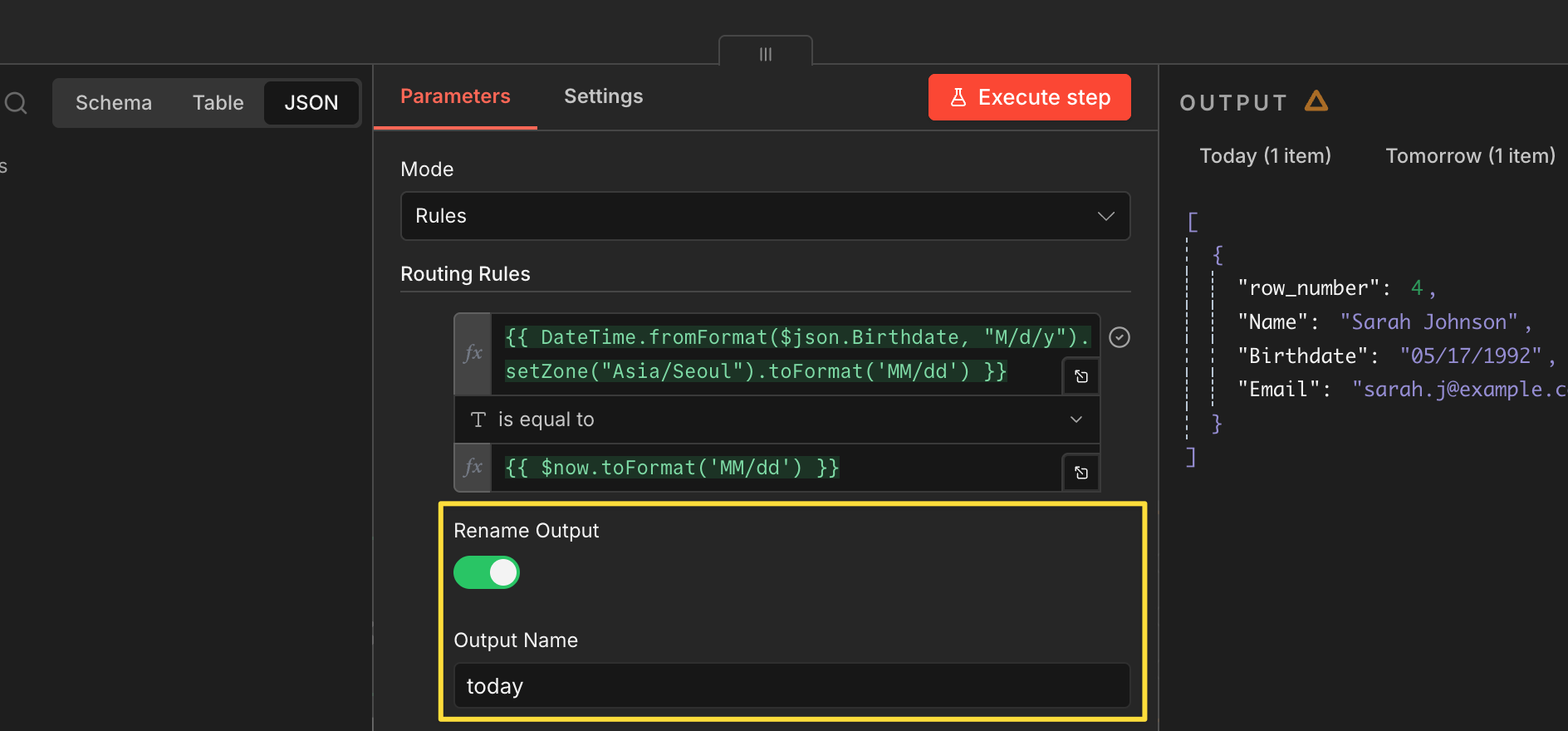Click the Routing Rules heading

click(x=465, y=274)
